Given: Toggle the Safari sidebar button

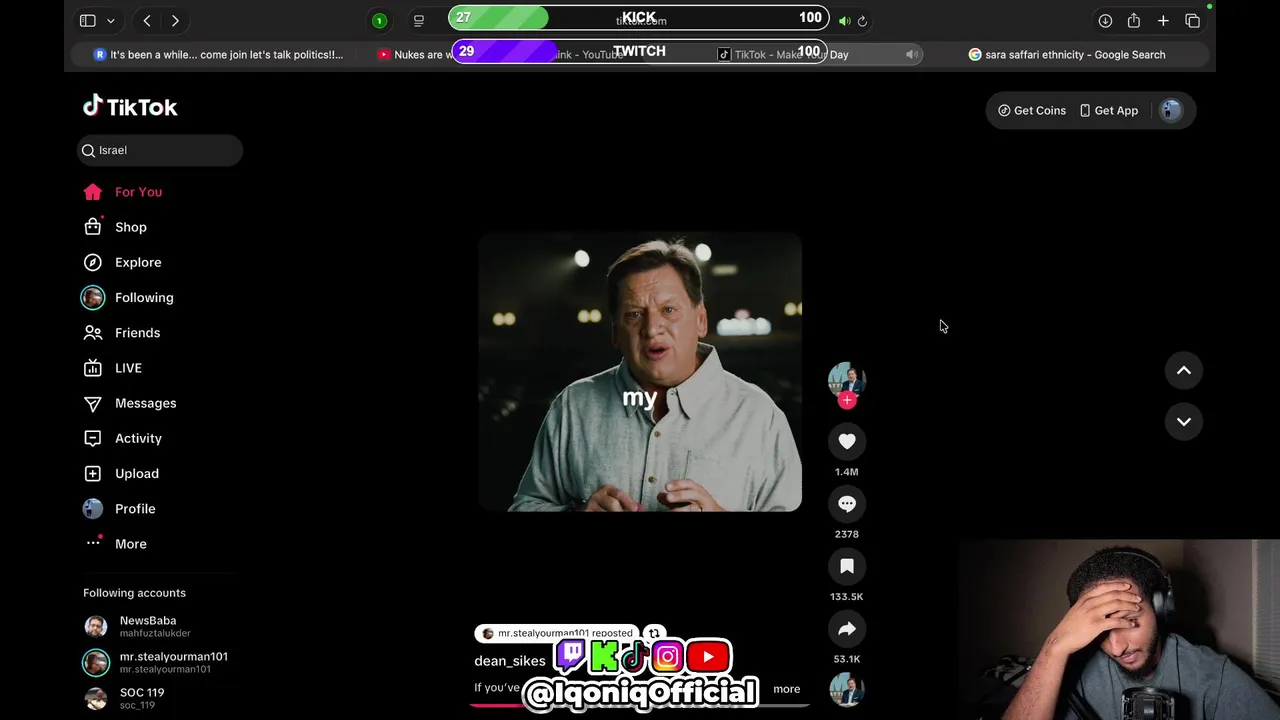Looking at the screenshot, I should coord(88,20).
